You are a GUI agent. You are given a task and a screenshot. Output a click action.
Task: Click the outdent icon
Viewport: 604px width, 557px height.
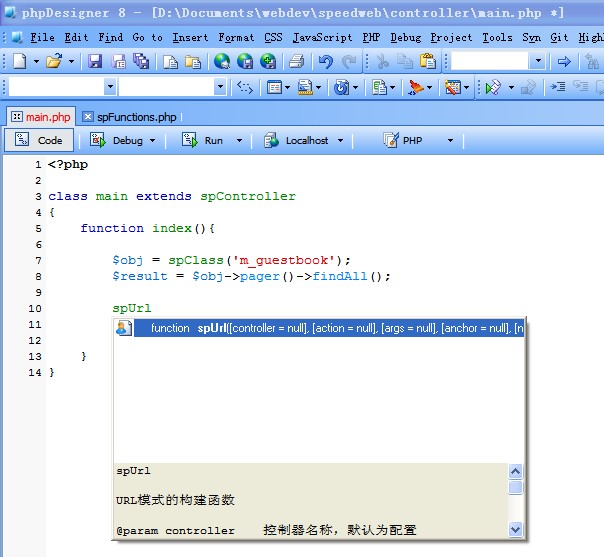[580, 87]
